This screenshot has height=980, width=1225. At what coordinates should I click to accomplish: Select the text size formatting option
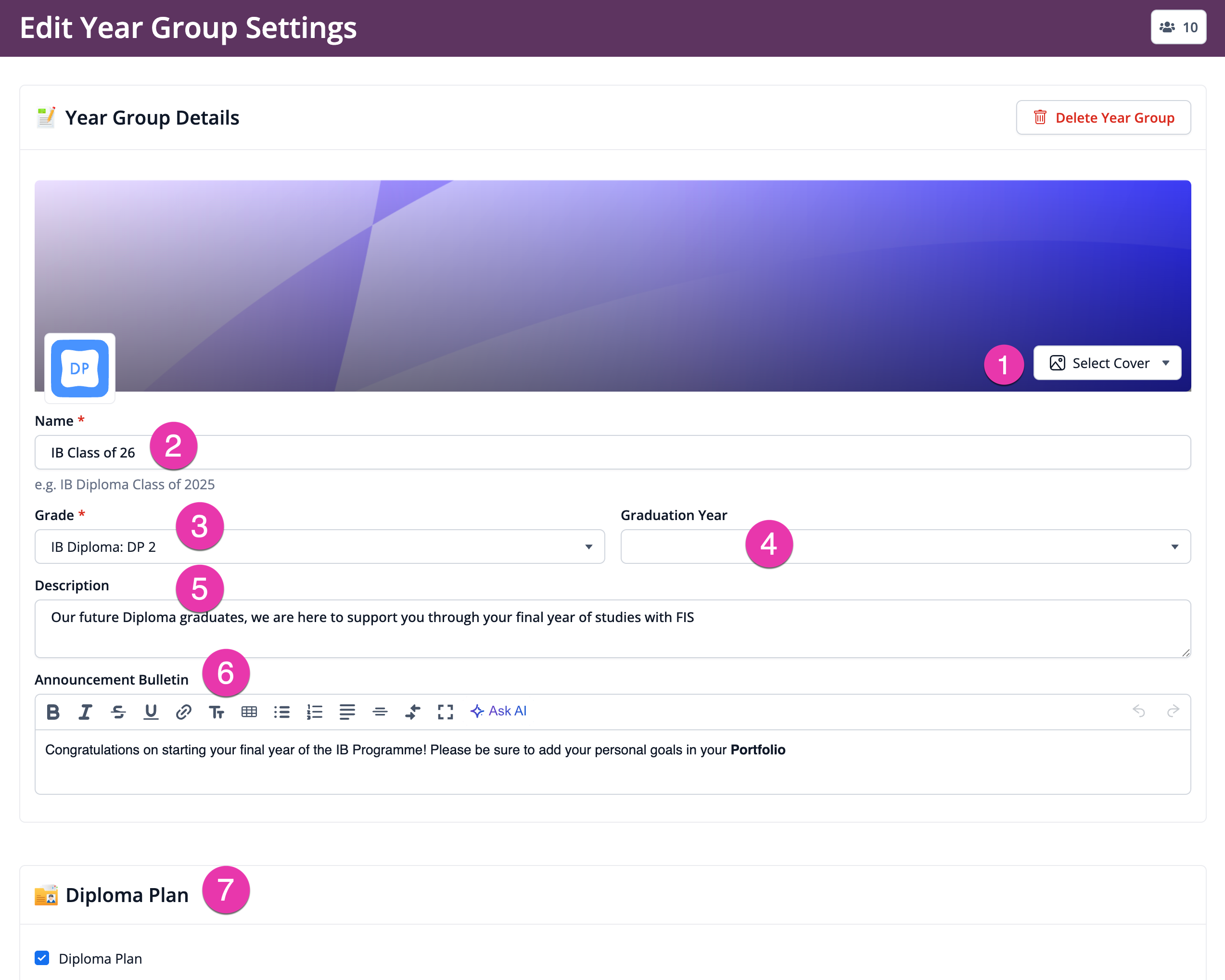pos(217,711)
